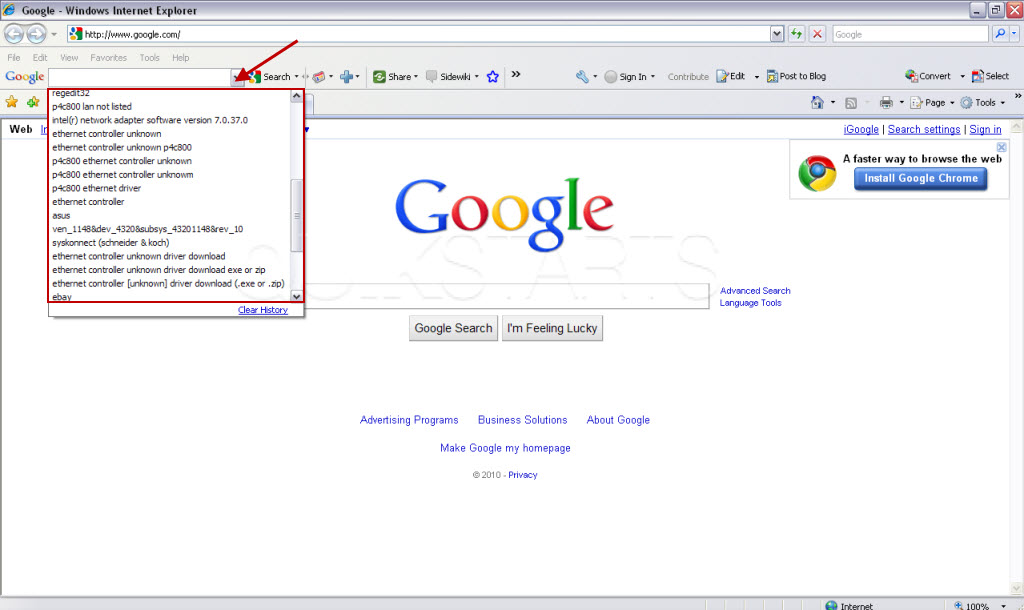This screenshot has height=610, width=1024.
Task: Click the Convert toolbar button
Action: [927, 76]
